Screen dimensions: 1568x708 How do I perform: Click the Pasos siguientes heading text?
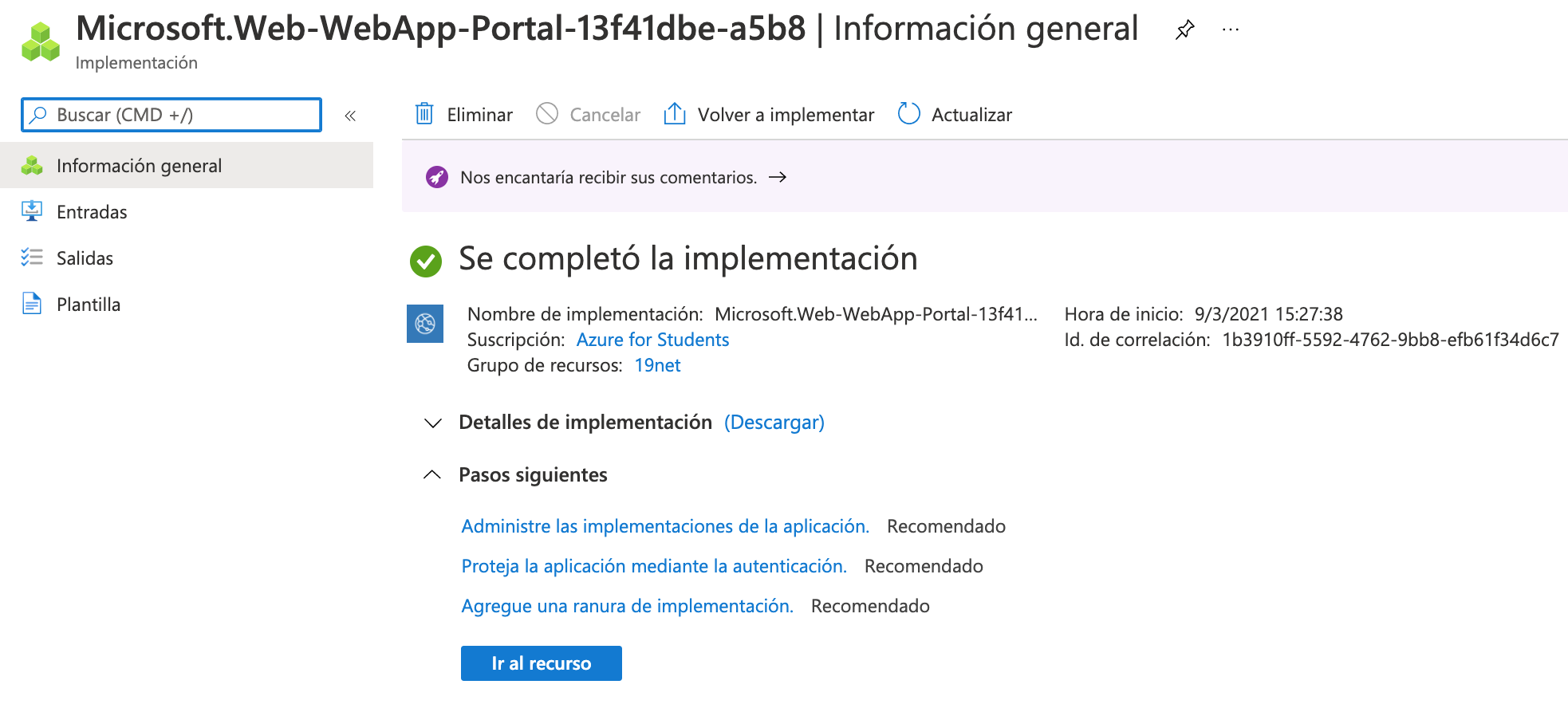point(533,475)
